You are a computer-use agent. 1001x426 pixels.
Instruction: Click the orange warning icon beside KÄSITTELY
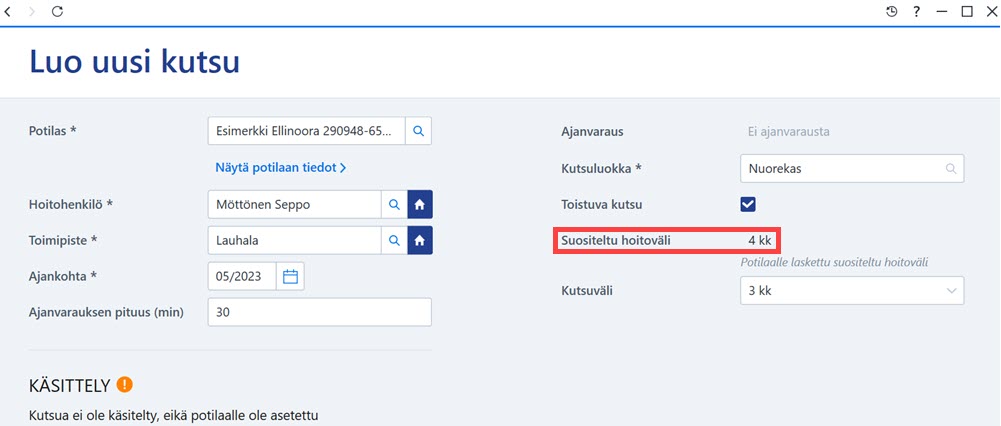[124, 384]
